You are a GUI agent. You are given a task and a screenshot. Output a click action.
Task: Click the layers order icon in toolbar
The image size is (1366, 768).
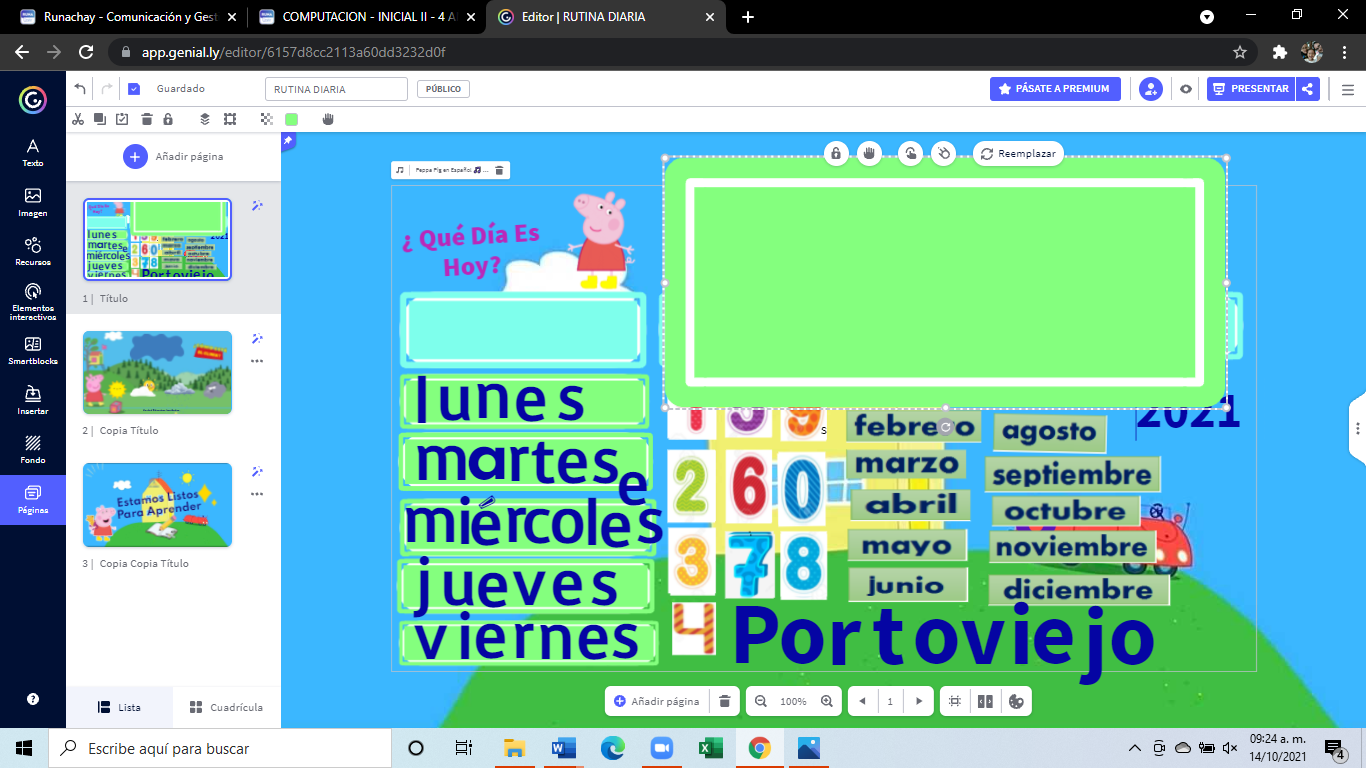(205, 119)
